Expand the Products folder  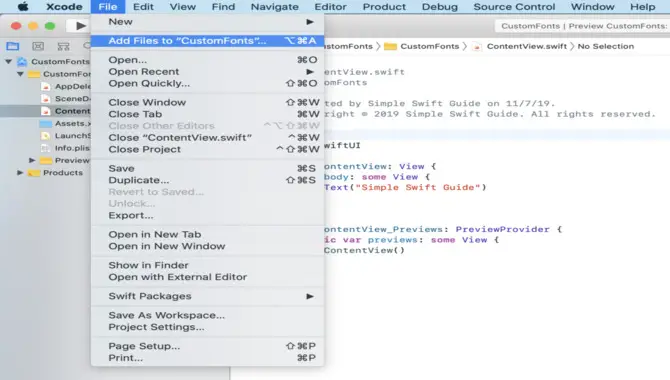tap(20, 173)
